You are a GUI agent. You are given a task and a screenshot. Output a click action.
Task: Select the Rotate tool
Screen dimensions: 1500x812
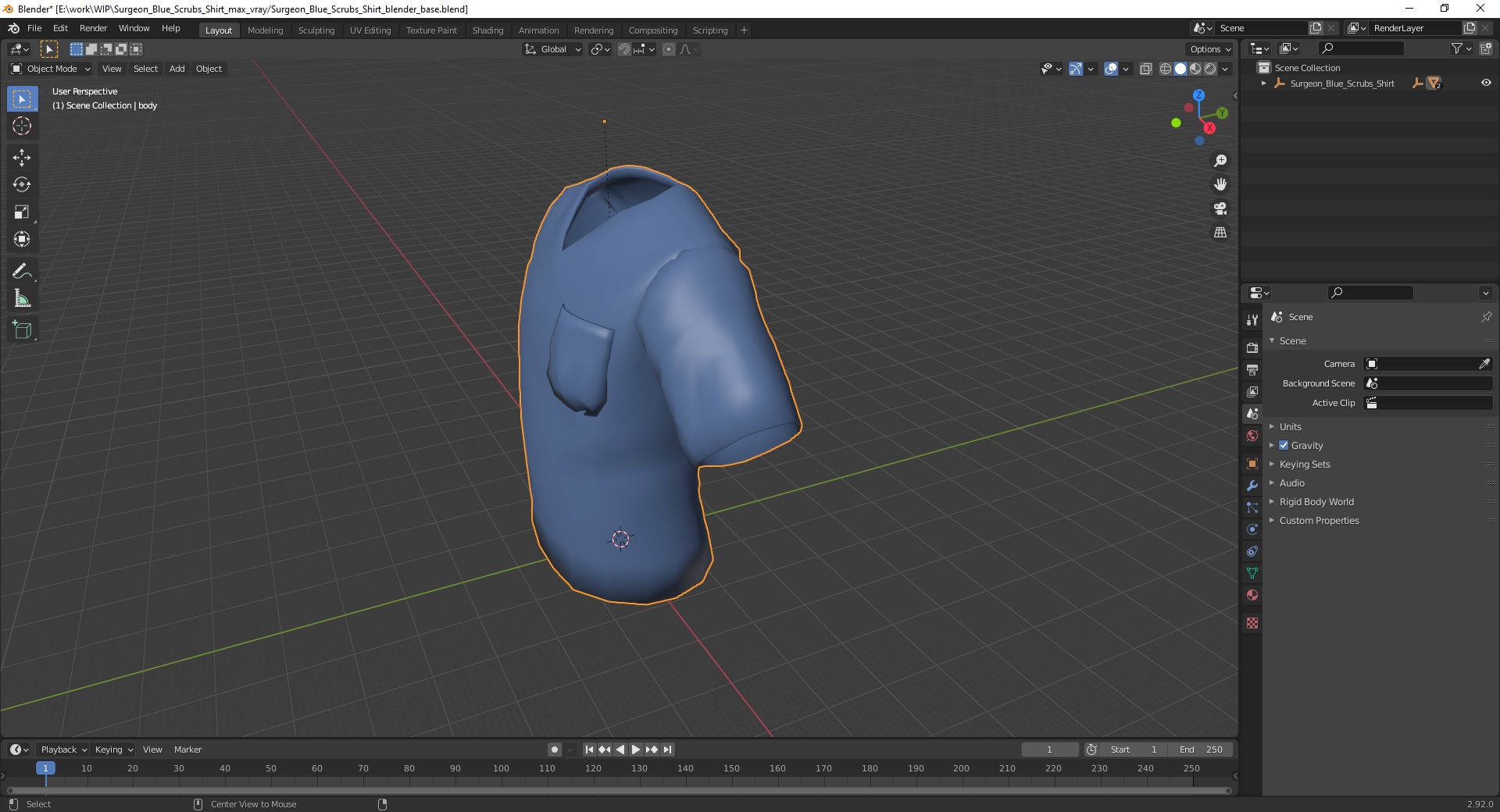[x=22, y=185]
